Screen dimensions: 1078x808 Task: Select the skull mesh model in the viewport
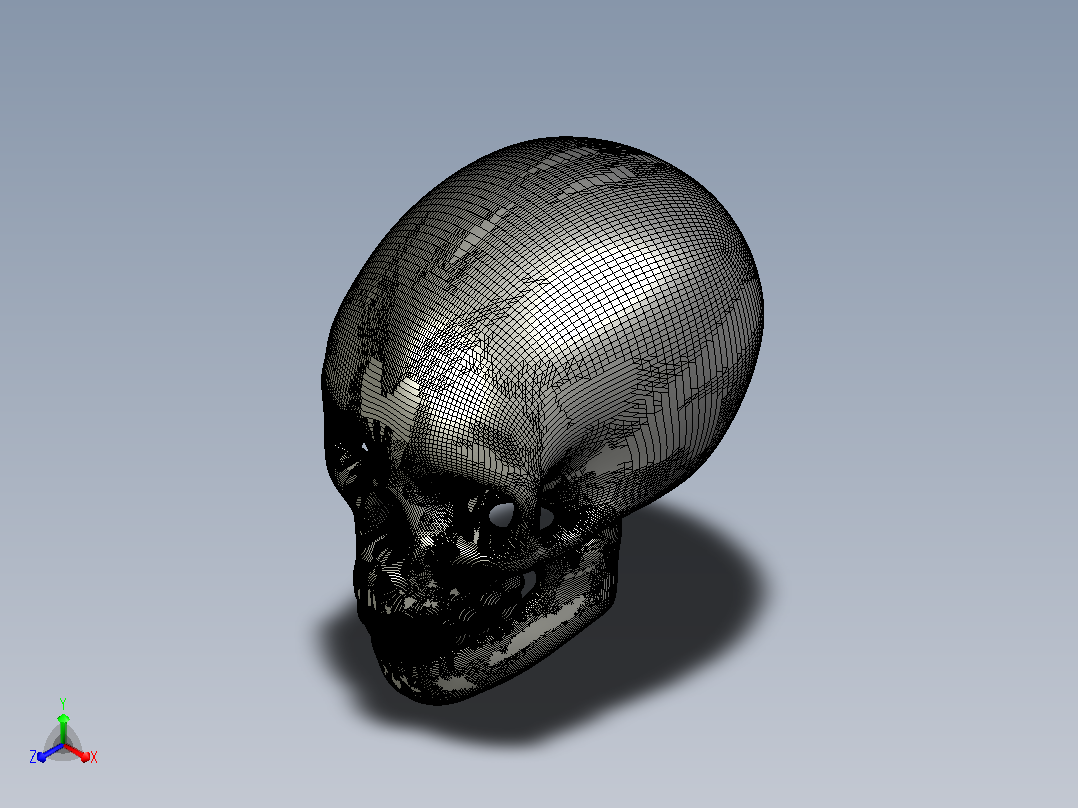pyautogui.click(x=542, y=419)
